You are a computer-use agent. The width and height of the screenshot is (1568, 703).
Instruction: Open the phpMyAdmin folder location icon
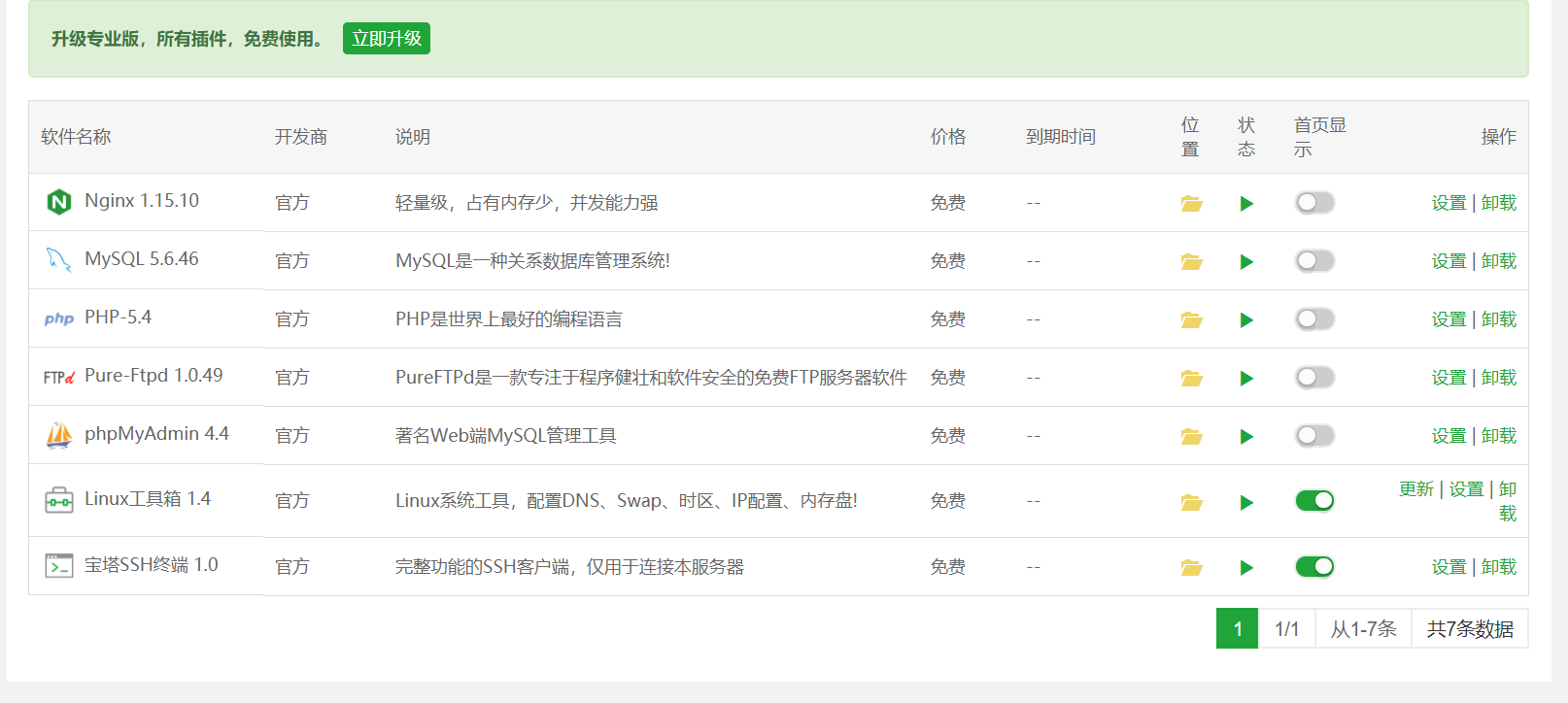click(x=1191, y=437)
